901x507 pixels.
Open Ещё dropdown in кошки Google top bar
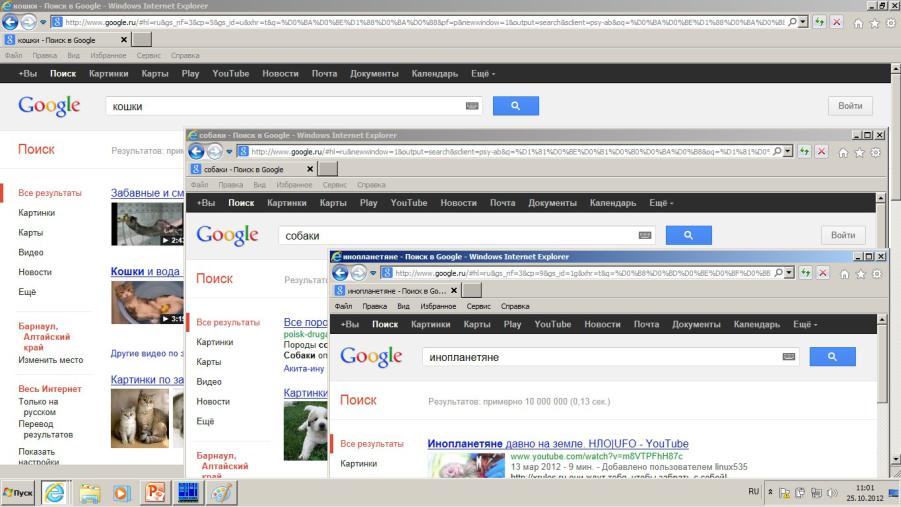tap(483, 74)
